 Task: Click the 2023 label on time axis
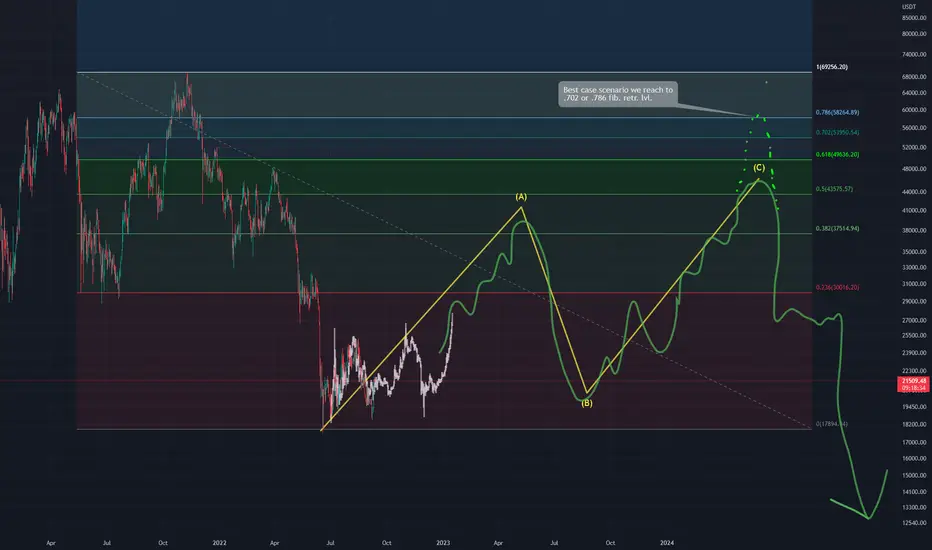coord(443,543)
